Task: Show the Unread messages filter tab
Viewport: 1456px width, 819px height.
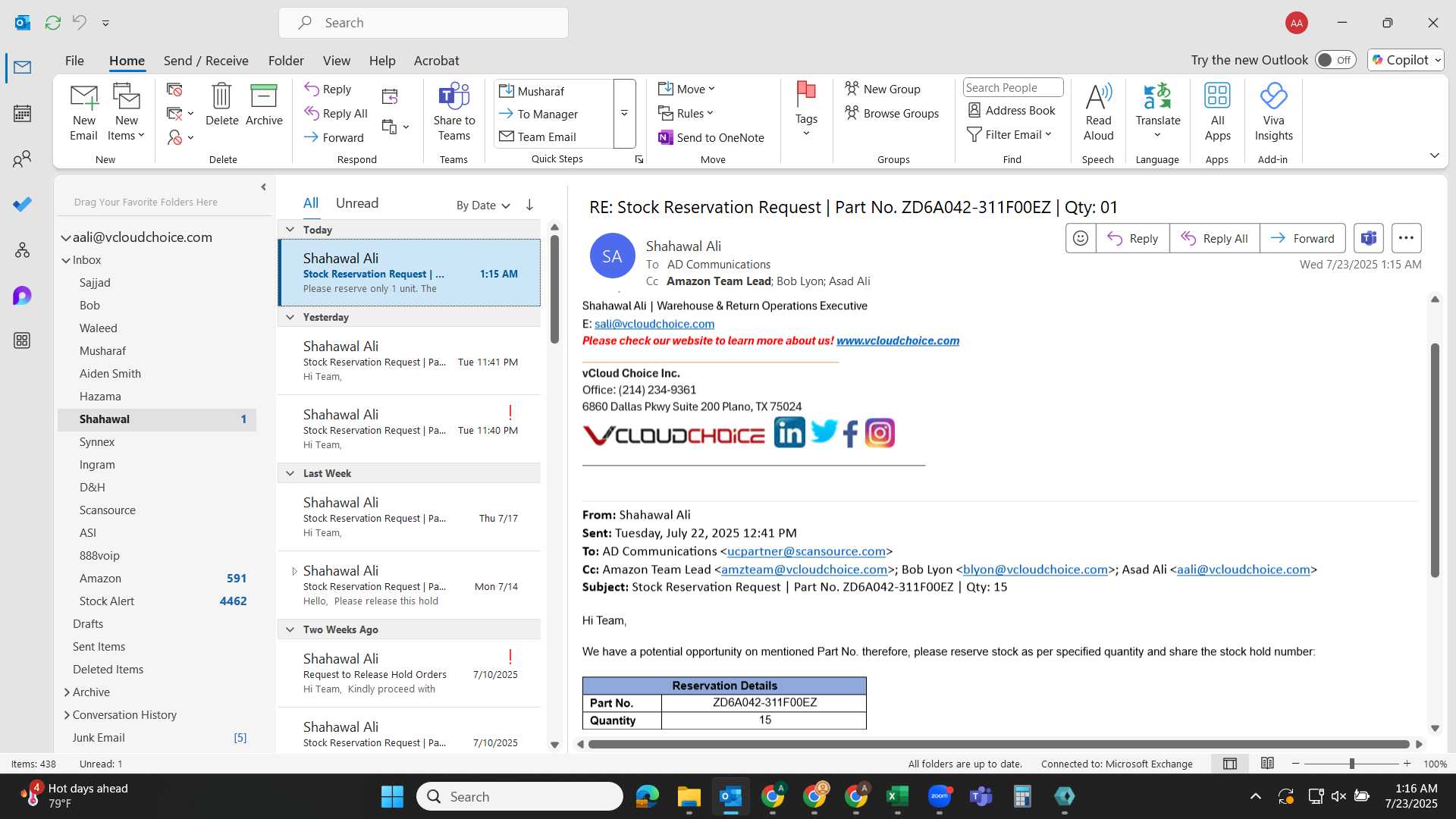Action: pos(356,203)
